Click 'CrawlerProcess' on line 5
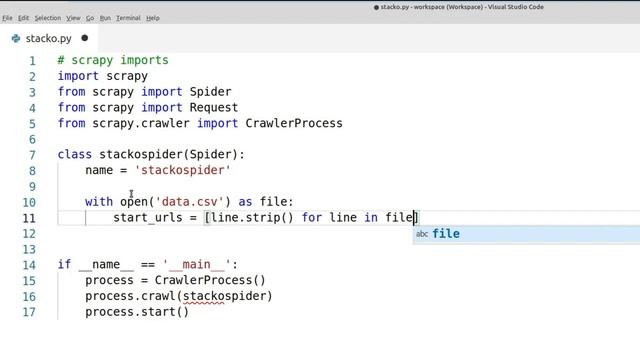The width and height of the screenshot is (640, 360). tap(294, 123)
